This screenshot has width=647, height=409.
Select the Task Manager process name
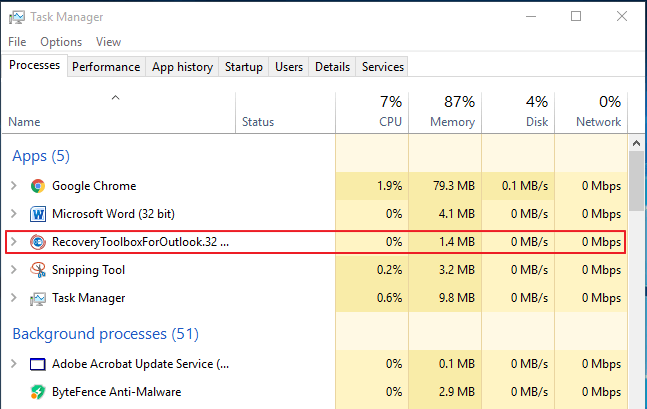[x=88, y=298]
